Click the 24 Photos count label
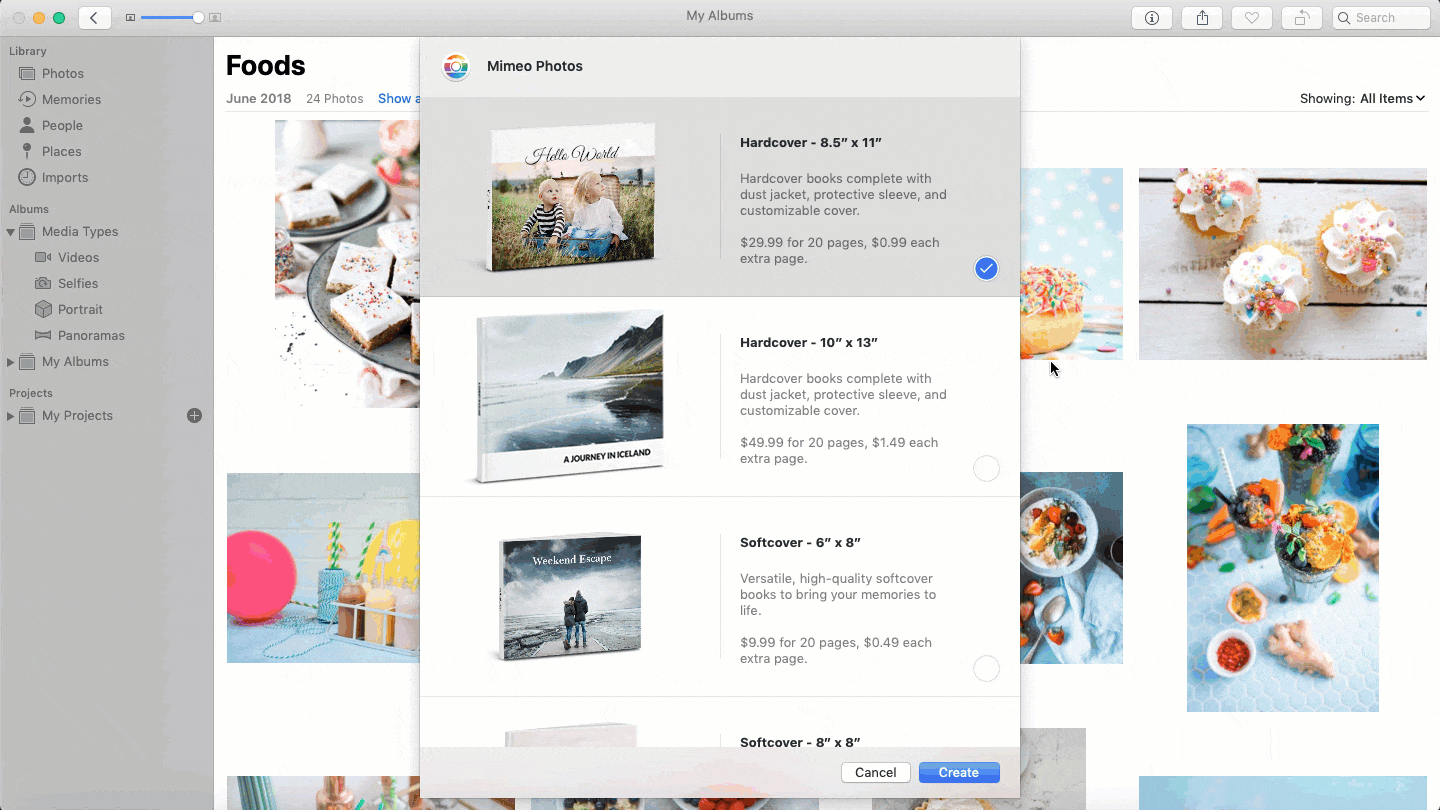Image resolution: width=1440 pixels, height=810 pixels. click(335, 98)
